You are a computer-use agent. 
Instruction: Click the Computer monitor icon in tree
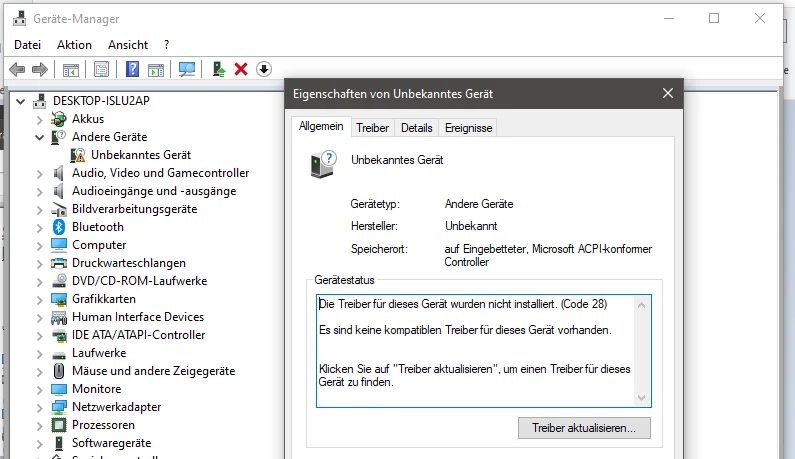point(59,245)
